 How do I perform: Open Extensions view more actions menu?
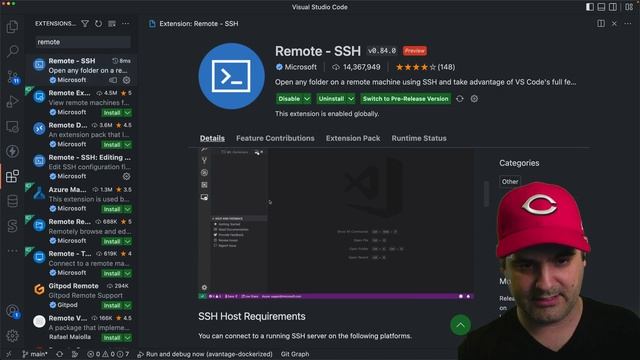tap(125, 24)
